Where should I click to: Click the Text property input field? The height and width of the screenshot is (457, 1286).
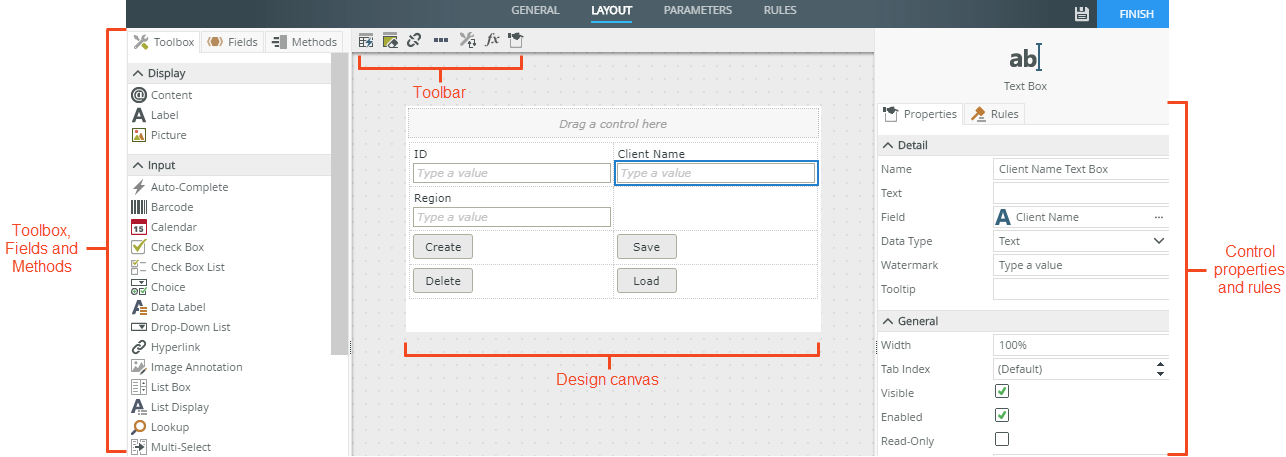[x=1081, y=193]
